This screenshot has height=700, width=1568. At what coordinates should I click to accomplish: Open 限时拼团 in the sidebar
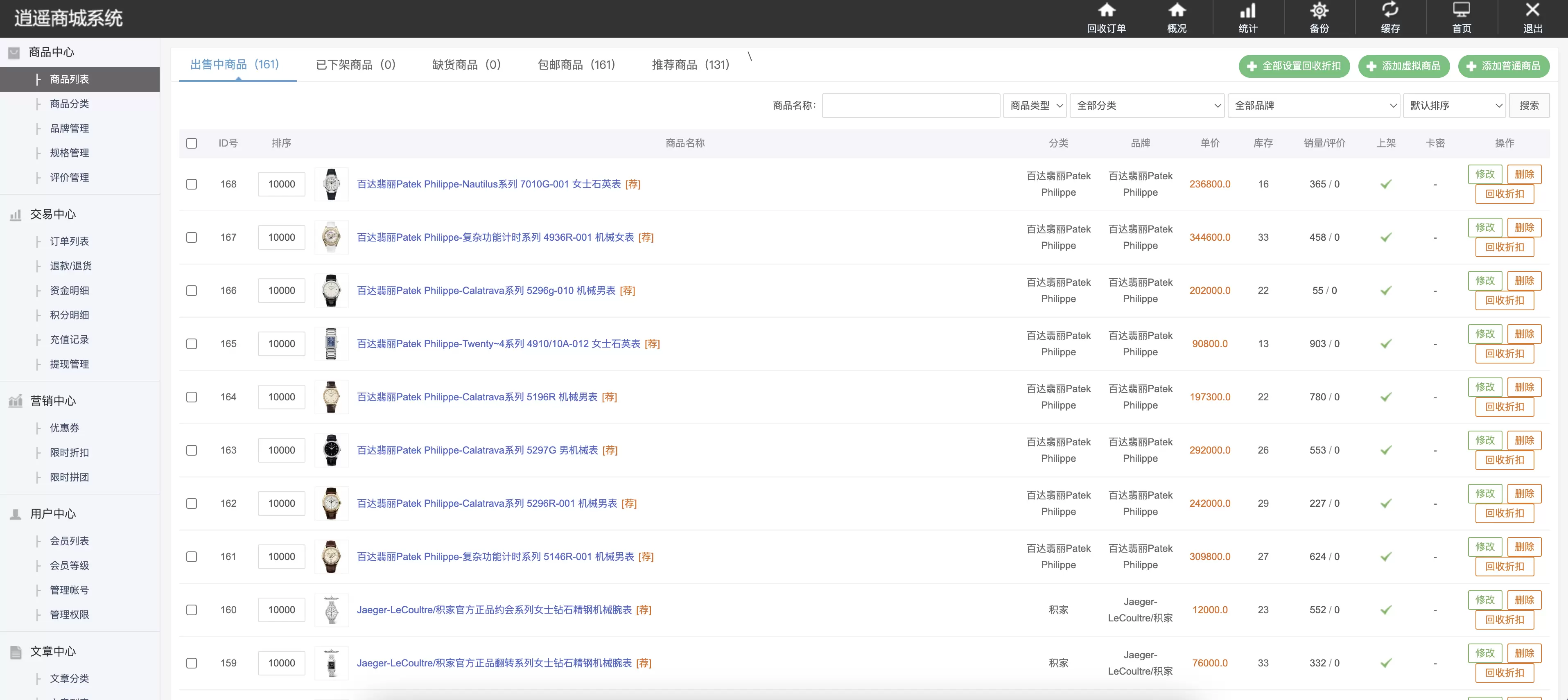69,477
